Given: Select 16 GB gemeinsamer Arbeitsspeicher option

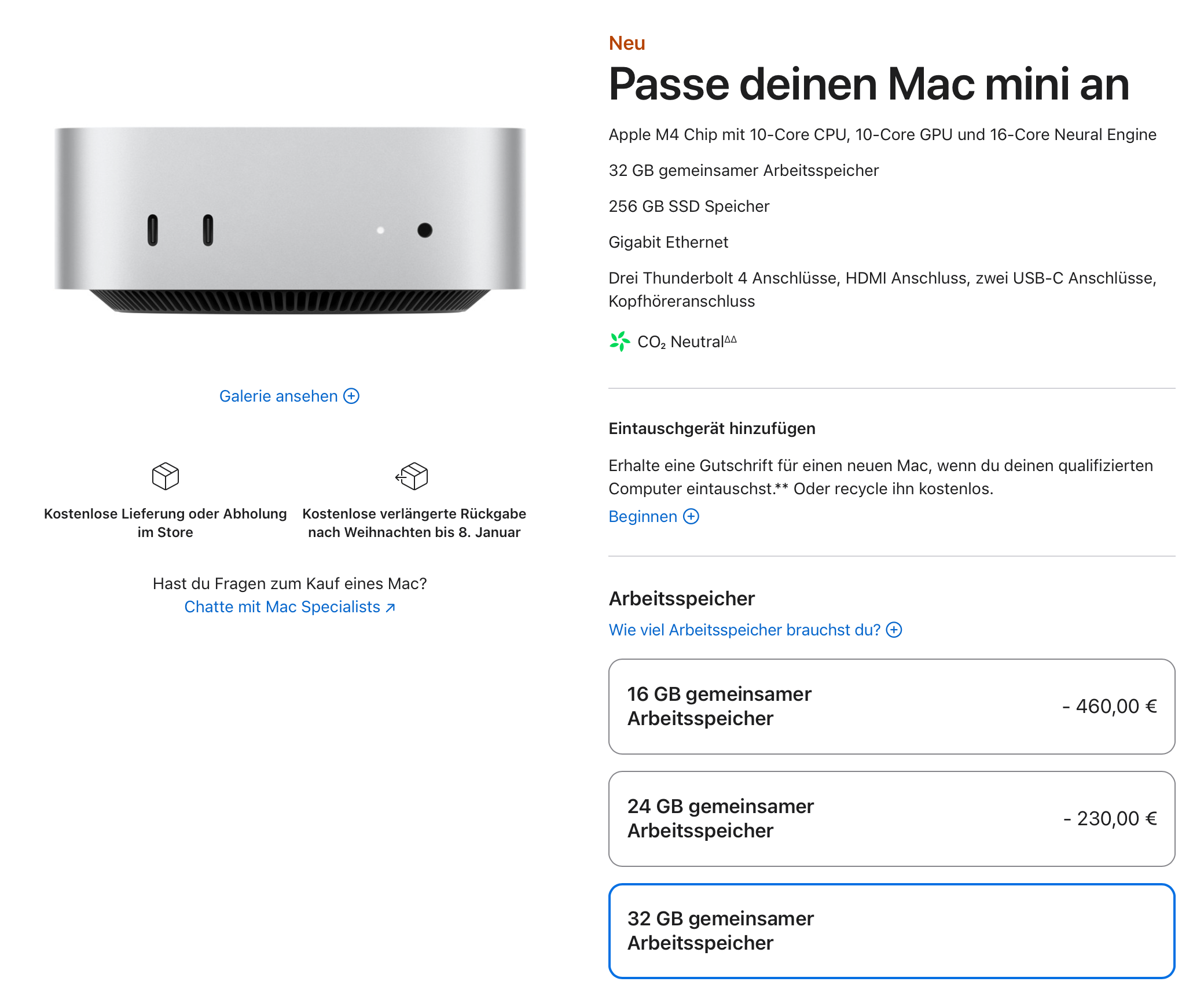Looking at the screenshot, I should pos(891,706).
